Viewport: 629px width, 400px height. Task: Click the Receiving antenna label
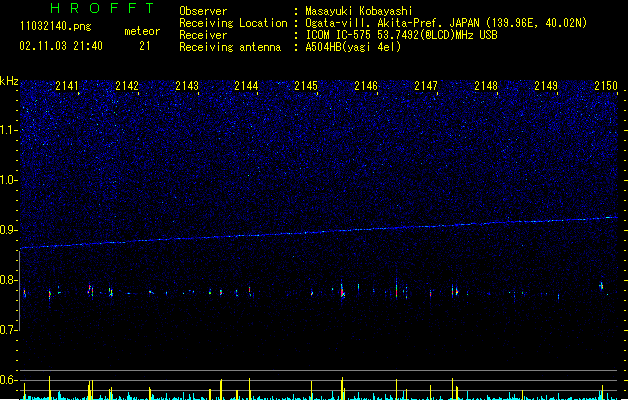(x=230, y=47)
